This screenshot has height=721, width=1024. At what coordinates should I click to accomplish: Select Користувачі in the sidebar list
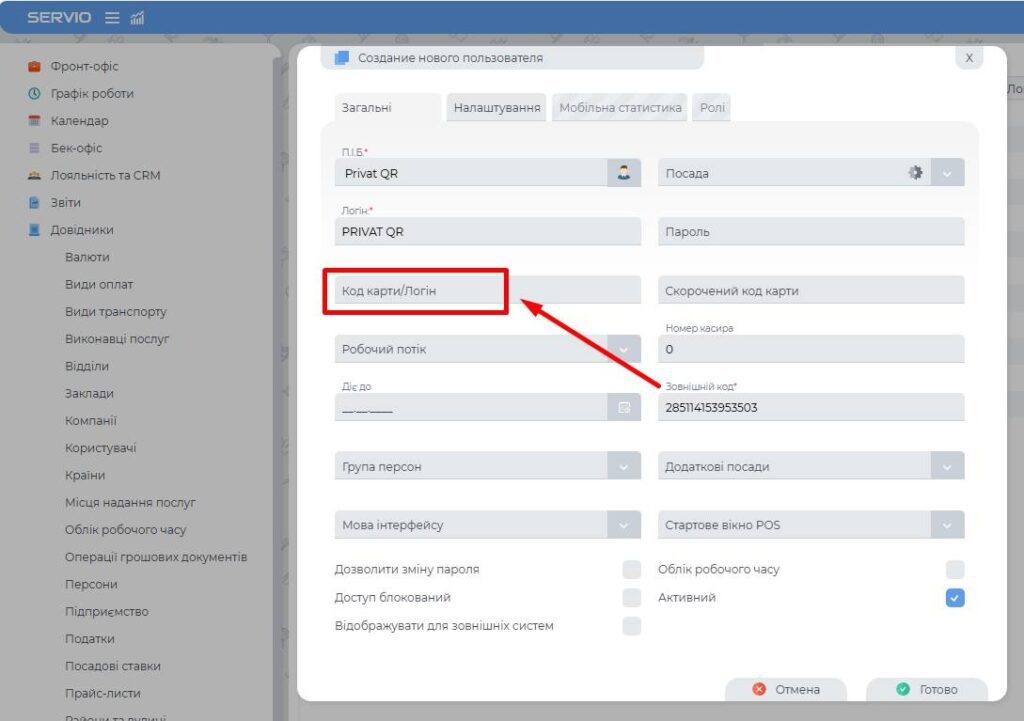pos(101,448)
